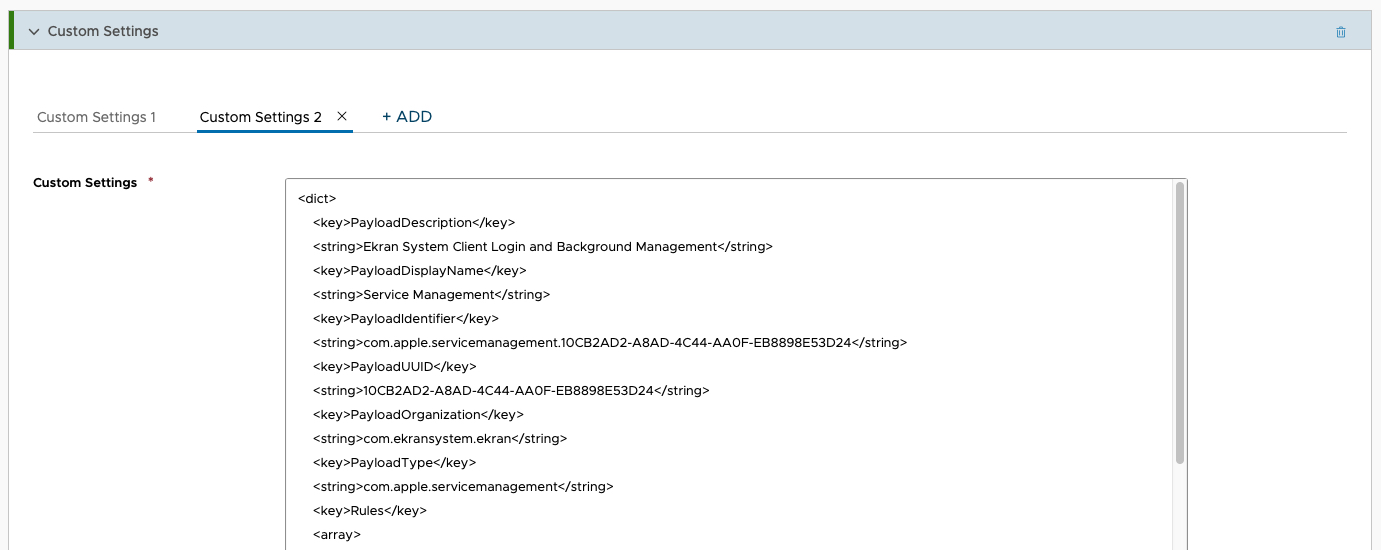
Task: Click the PayloadOrganization key line
Action: (x=418, y=414)
